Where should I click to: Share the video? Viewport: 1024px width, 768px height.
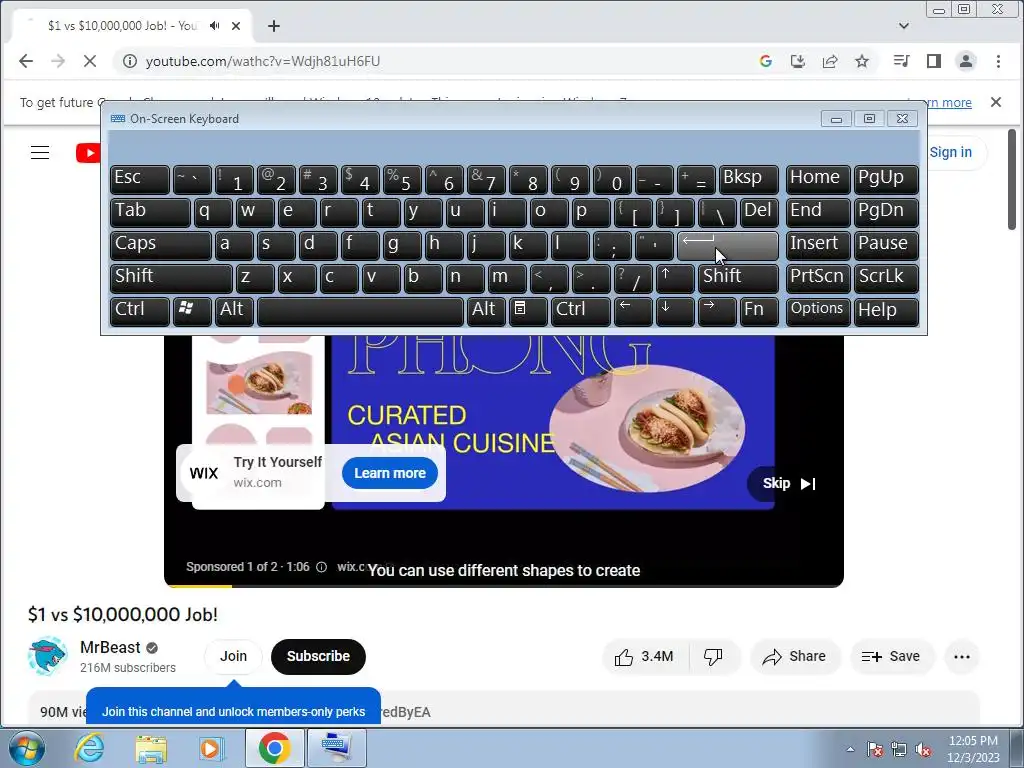pyautogui.click(x=794, y=656)
